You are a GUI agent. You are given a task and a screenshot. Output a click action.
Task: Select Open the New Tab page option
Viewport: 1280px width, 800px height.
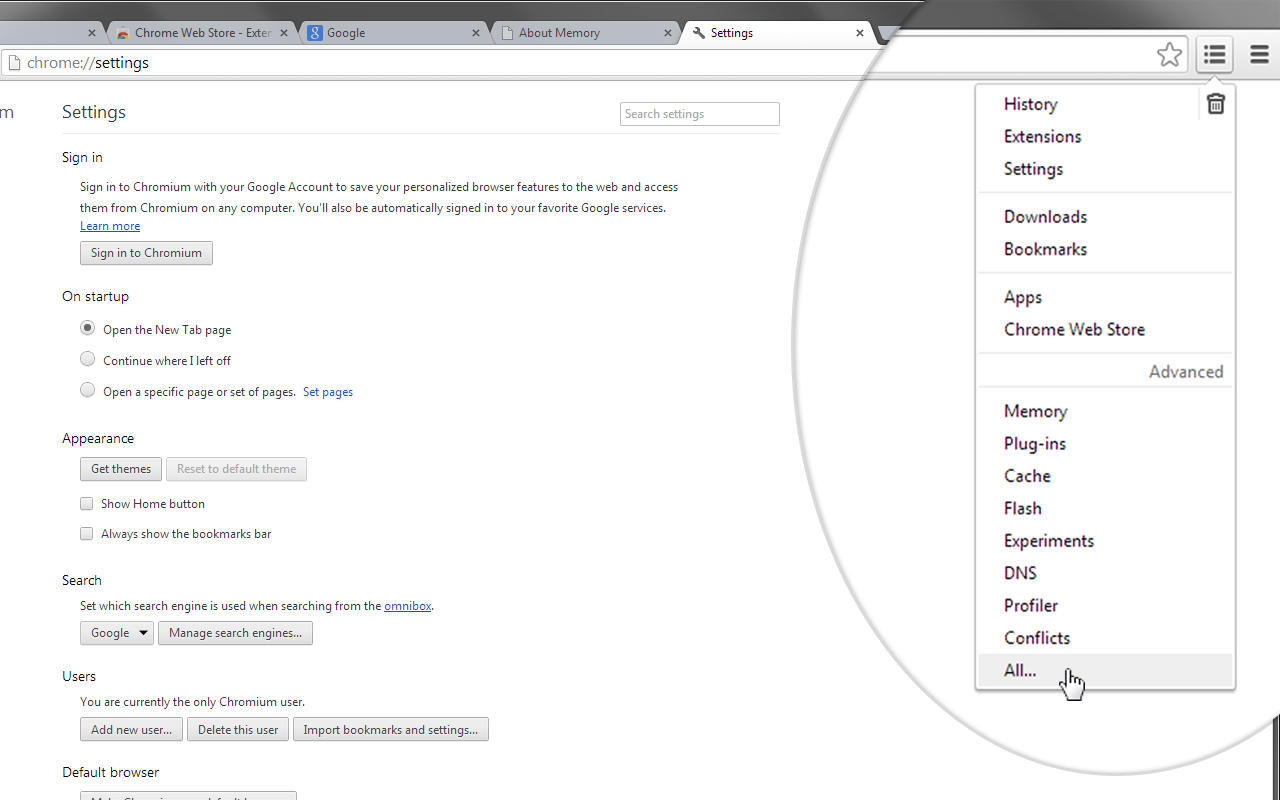click(88, 328)
